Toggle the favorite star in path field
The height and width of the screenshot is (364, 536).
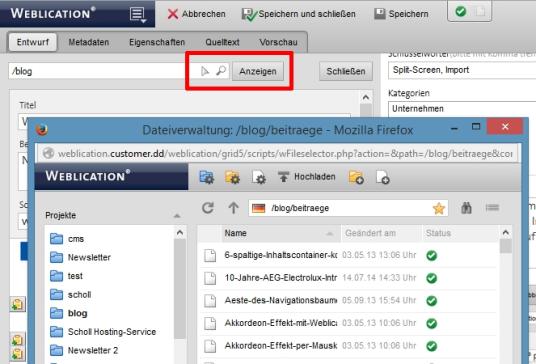click(x=439, y=208)
